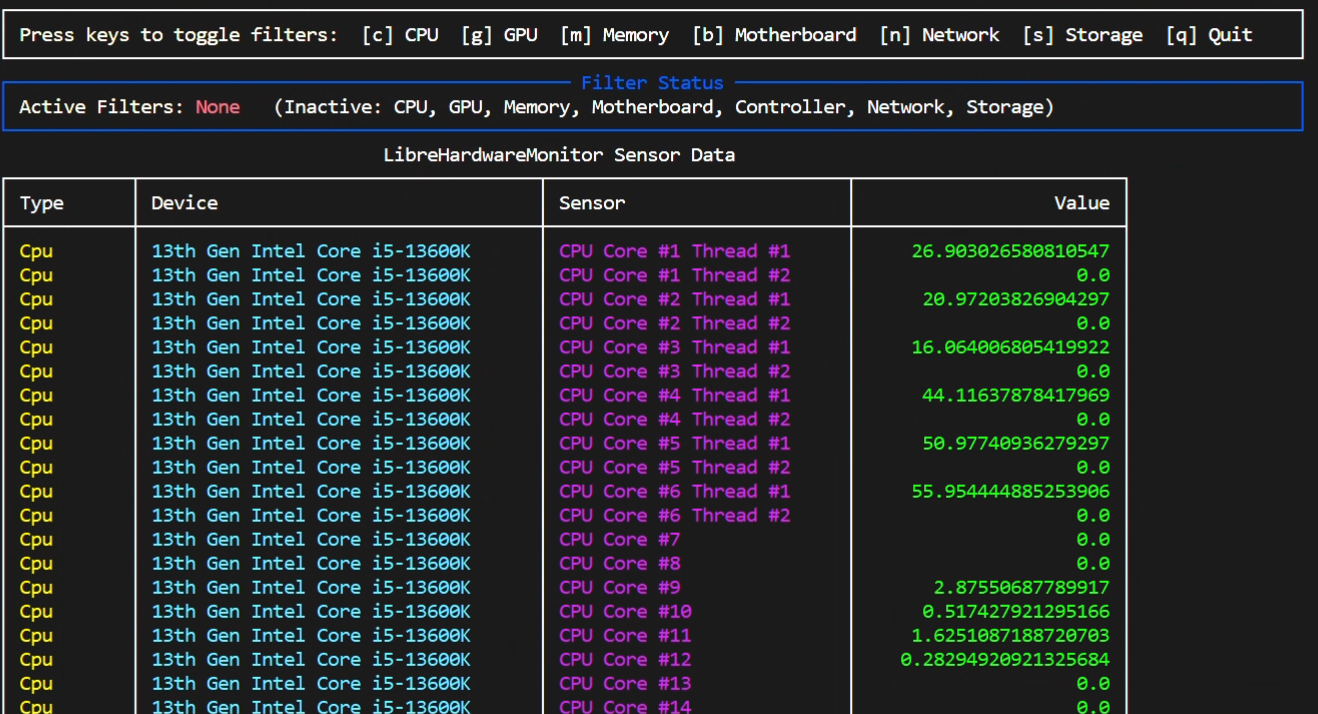Click value 16.064006805419922
This screenshot has height=714, width=1318.
1011,347
